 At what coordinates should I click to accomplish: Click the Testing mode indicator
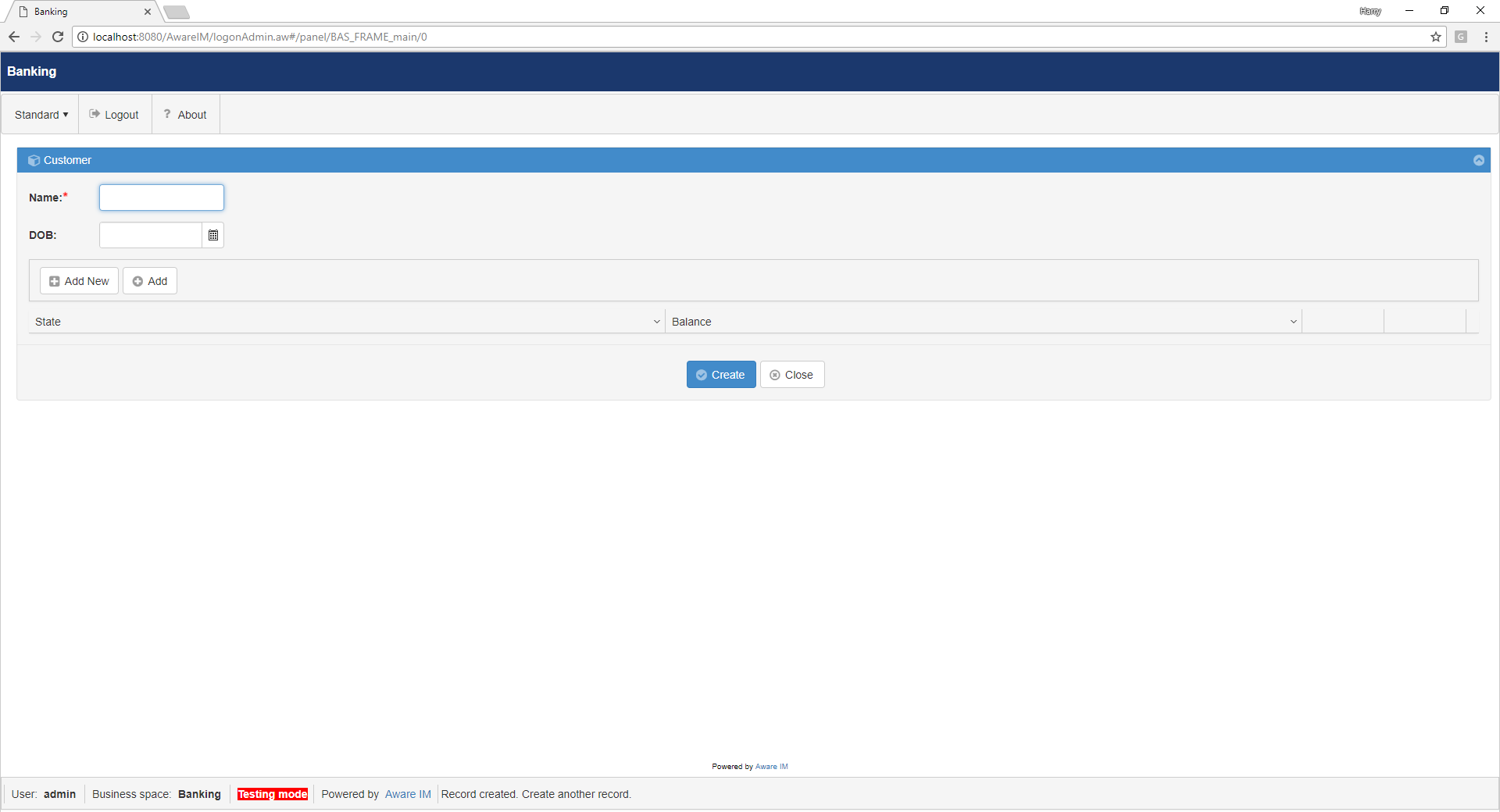click(x=273, y=794)
